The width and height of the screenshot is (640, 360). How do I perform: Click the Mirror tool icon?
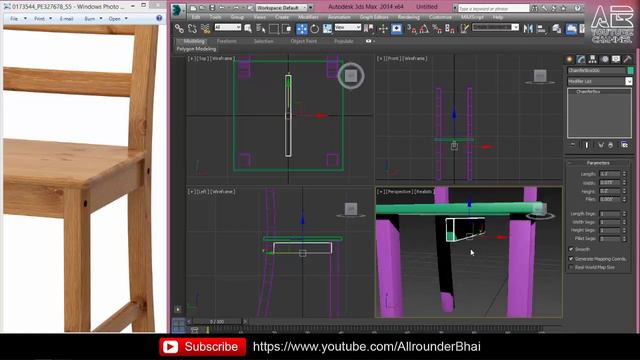pyautogui.click(x=528, y=29)
